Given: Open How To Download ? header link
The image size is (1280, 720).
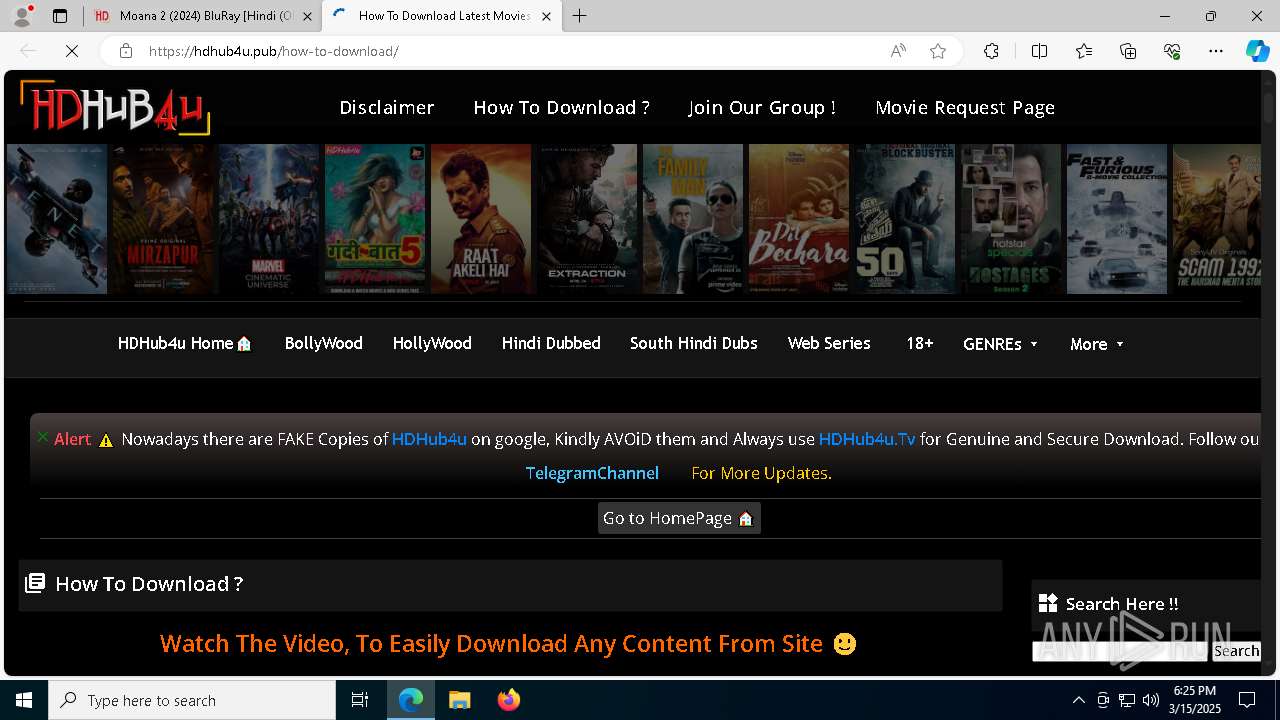Looking at the screenshot, I should coord(561,107).
